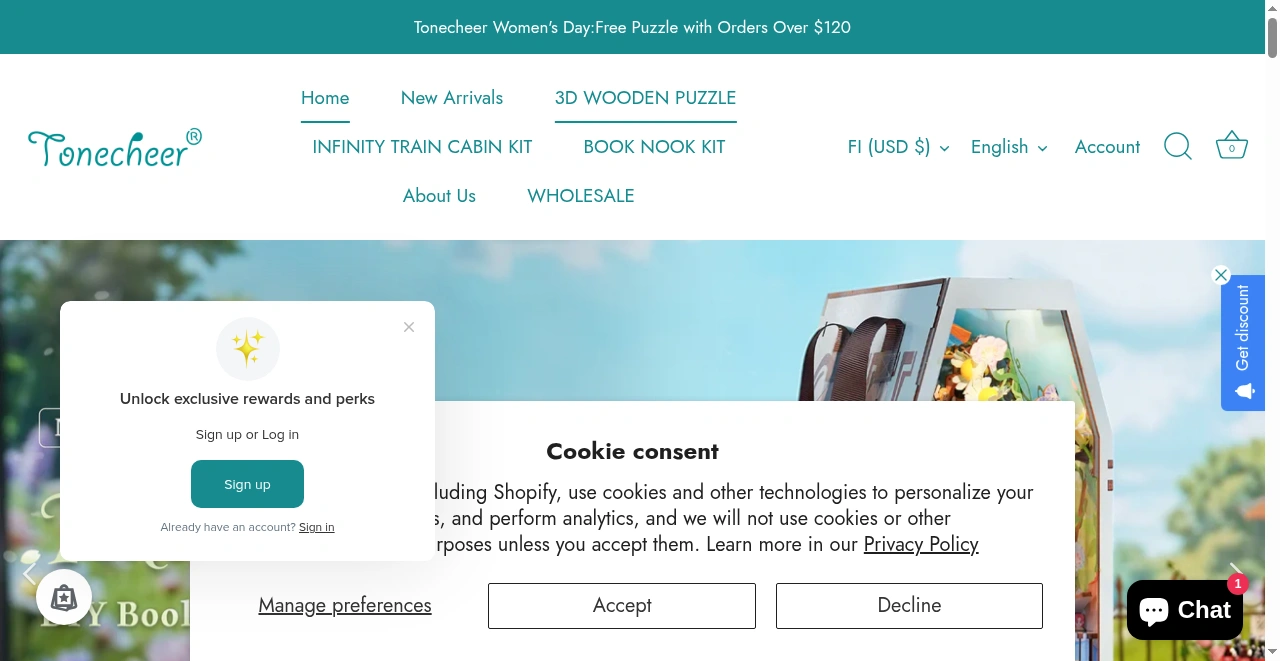Viewport: 1280px width, 661px height.
Task: Click the Tonecheer logo
Action: (114, 147)
